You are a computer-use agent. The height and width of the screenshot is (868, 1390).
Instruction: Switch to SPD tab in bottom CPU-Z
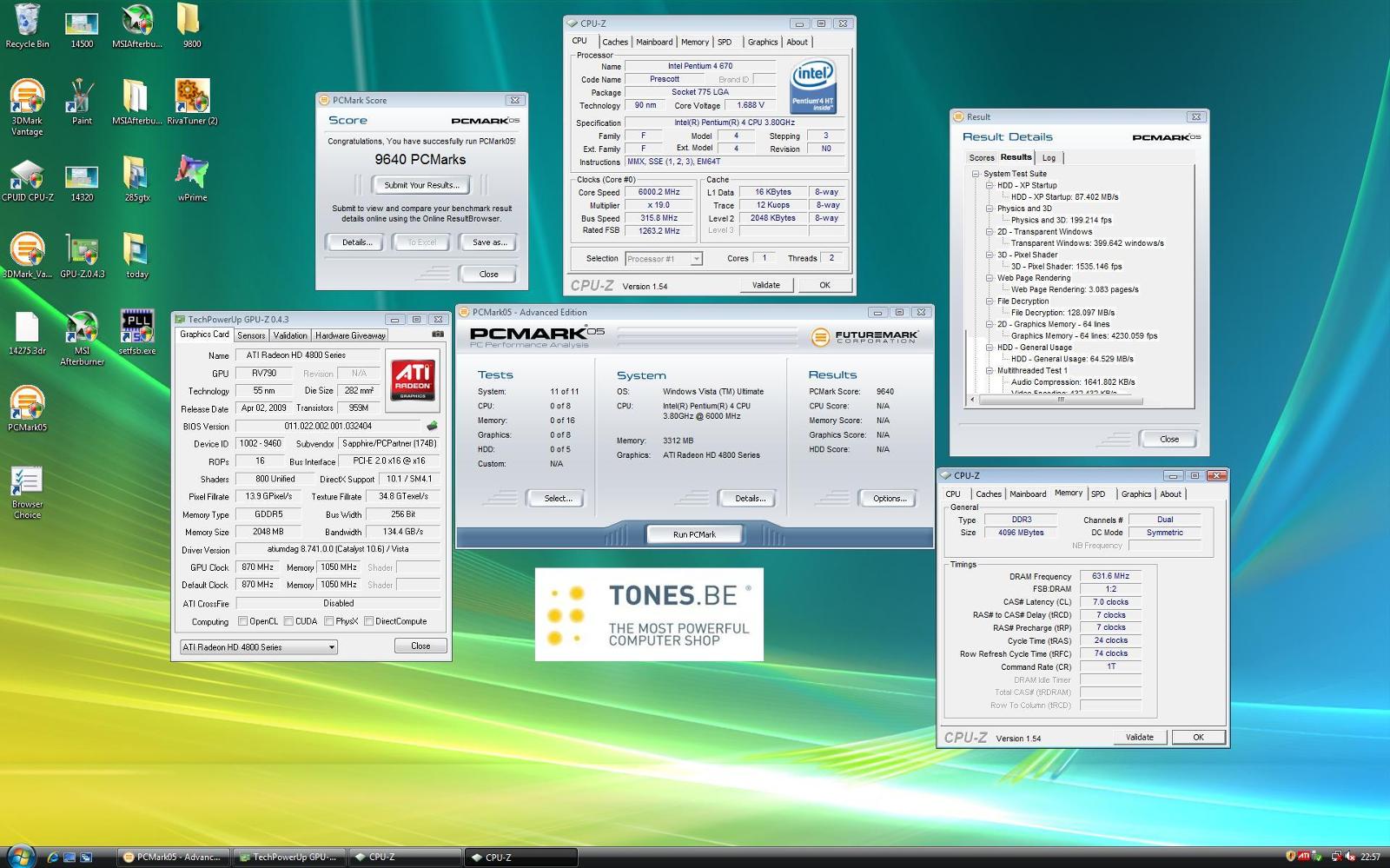pyautogui.click(x=1098, y=494)
